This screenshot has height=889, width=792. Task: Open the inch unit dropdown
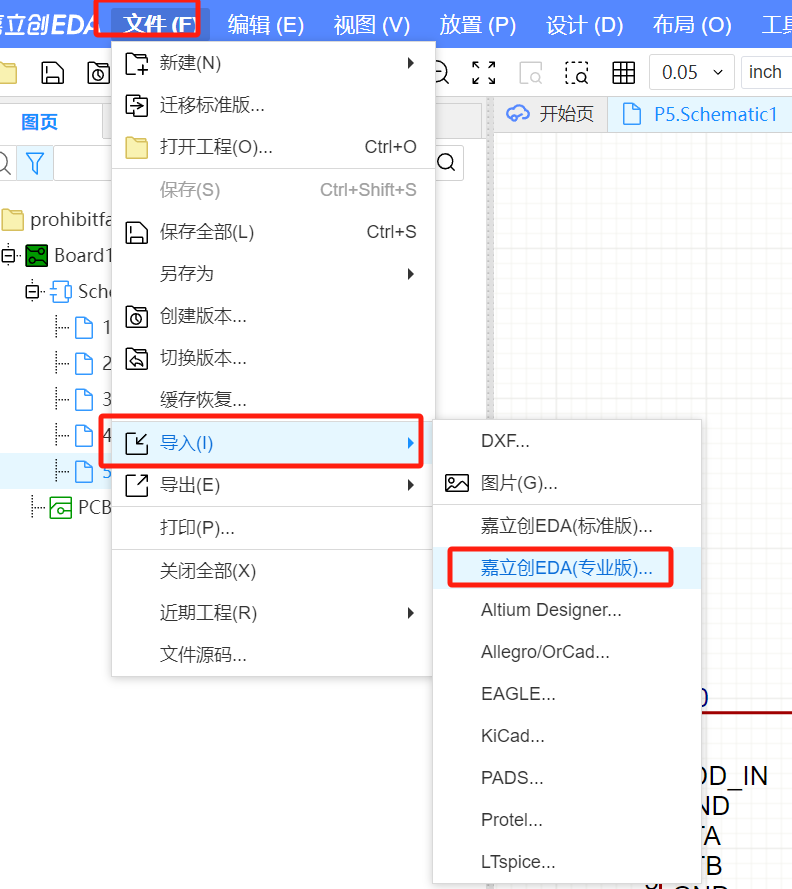click(x=766, y=72)
